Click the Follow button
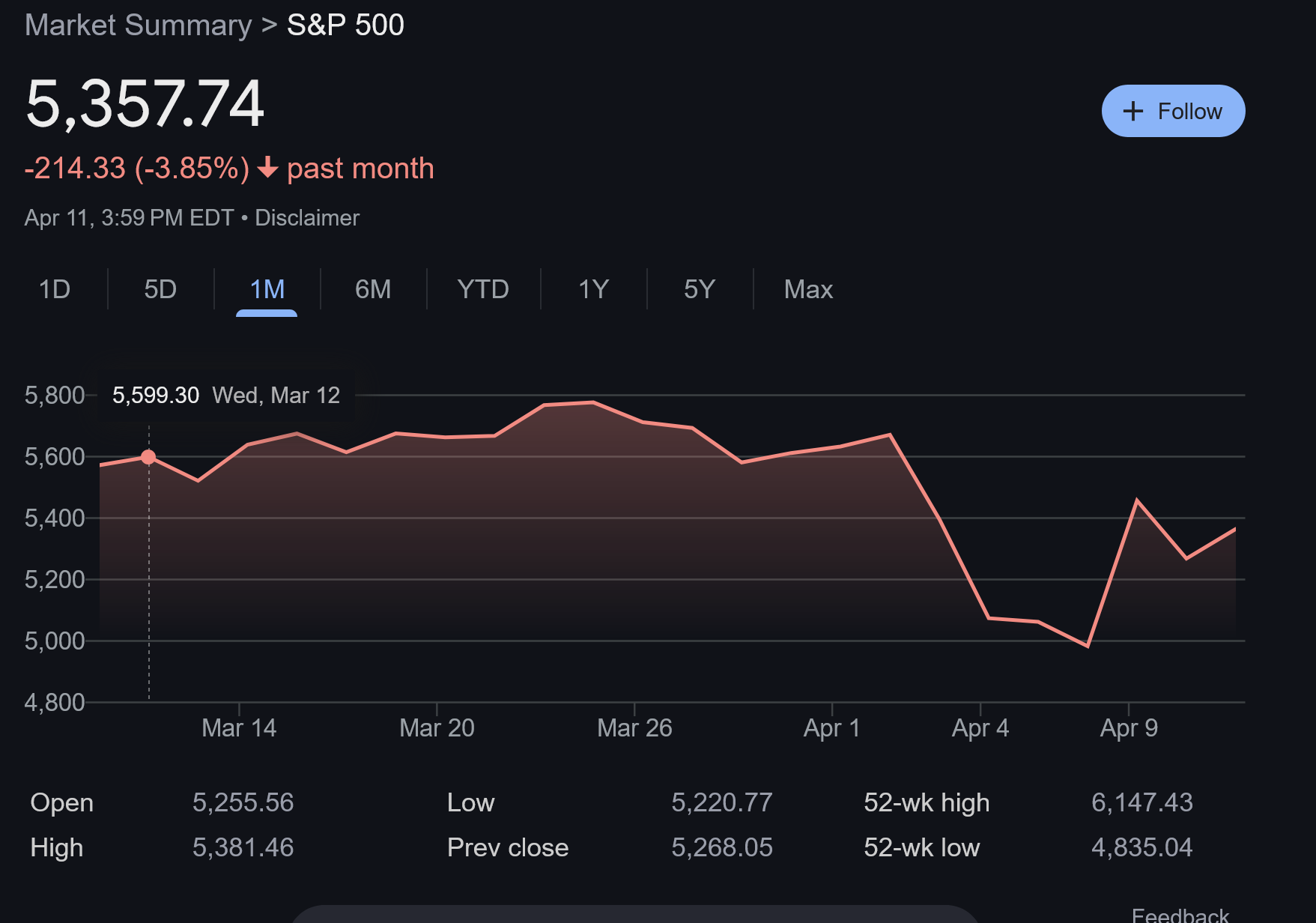This screenshot has height=923, width=1316. click(1173, 111)
